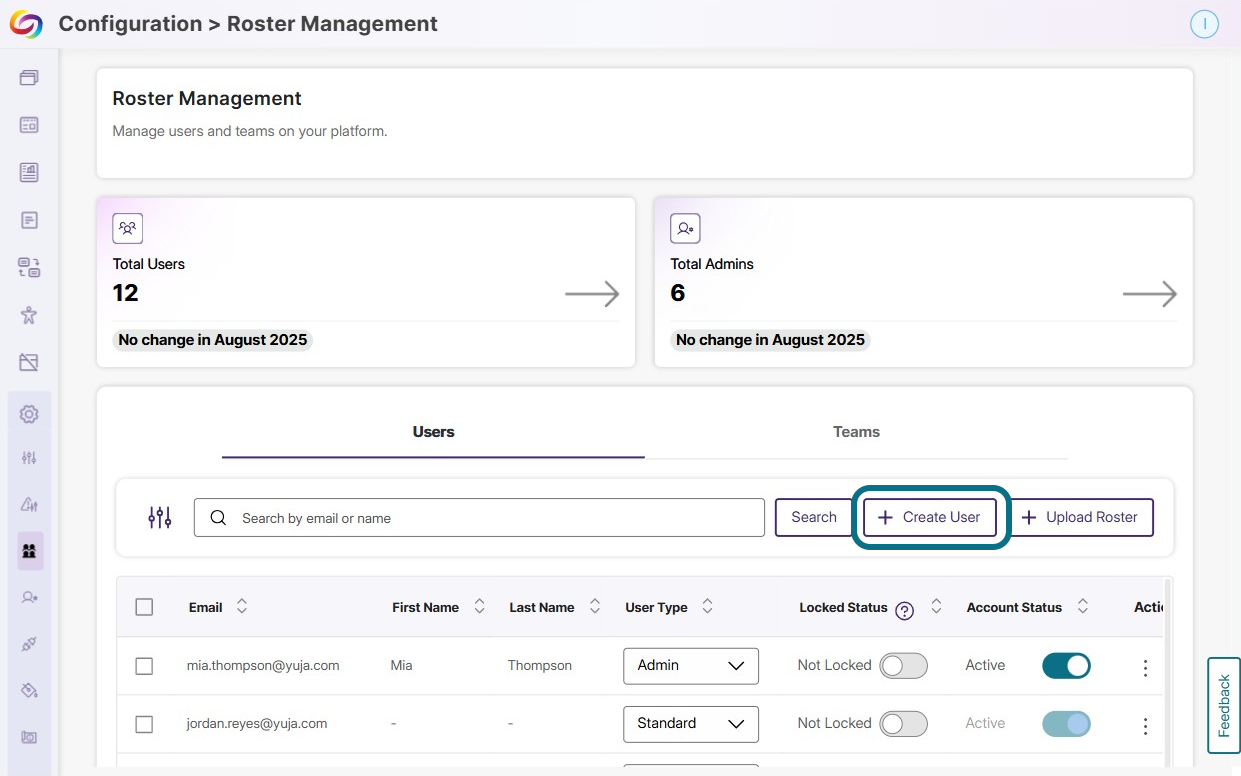Open the document lines sidebar icon
This screenshot has width=1241, height=776.
[29, 220]
